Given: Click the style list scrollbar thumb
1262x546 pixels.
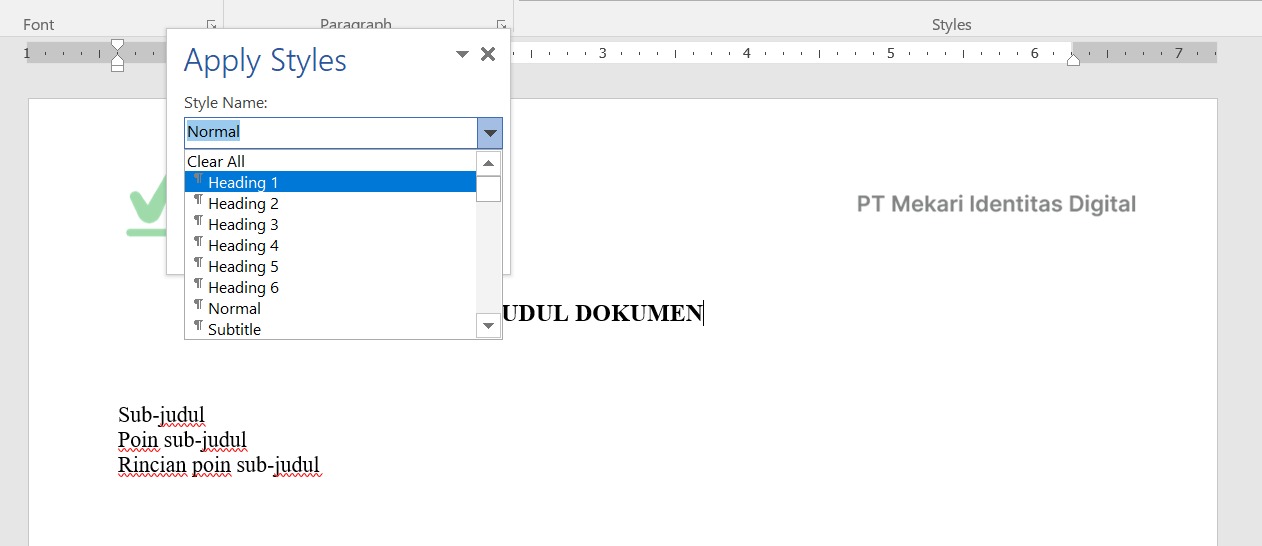Looking at the screenshot, I should [x=489, y=189].
